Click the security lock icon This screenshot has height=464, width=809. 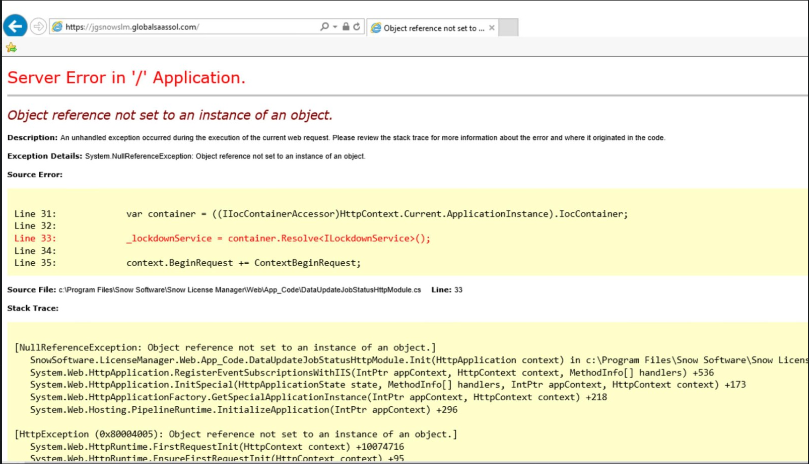[346, 26]
